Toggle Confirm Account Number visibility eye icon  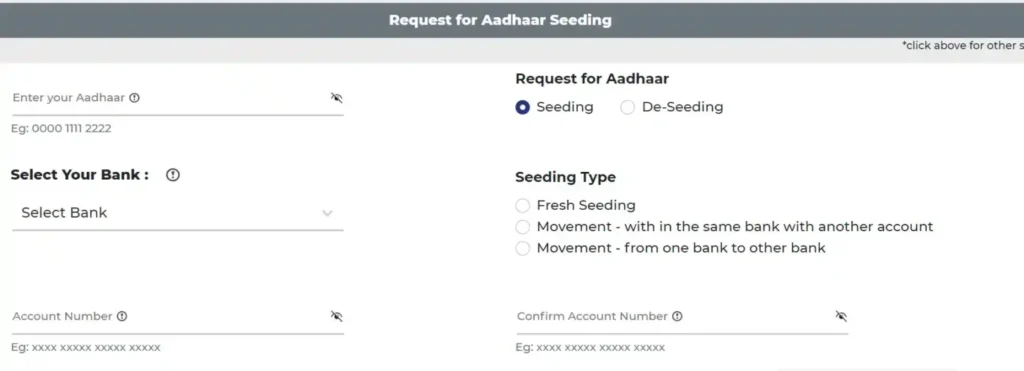(x=841, y=316)
